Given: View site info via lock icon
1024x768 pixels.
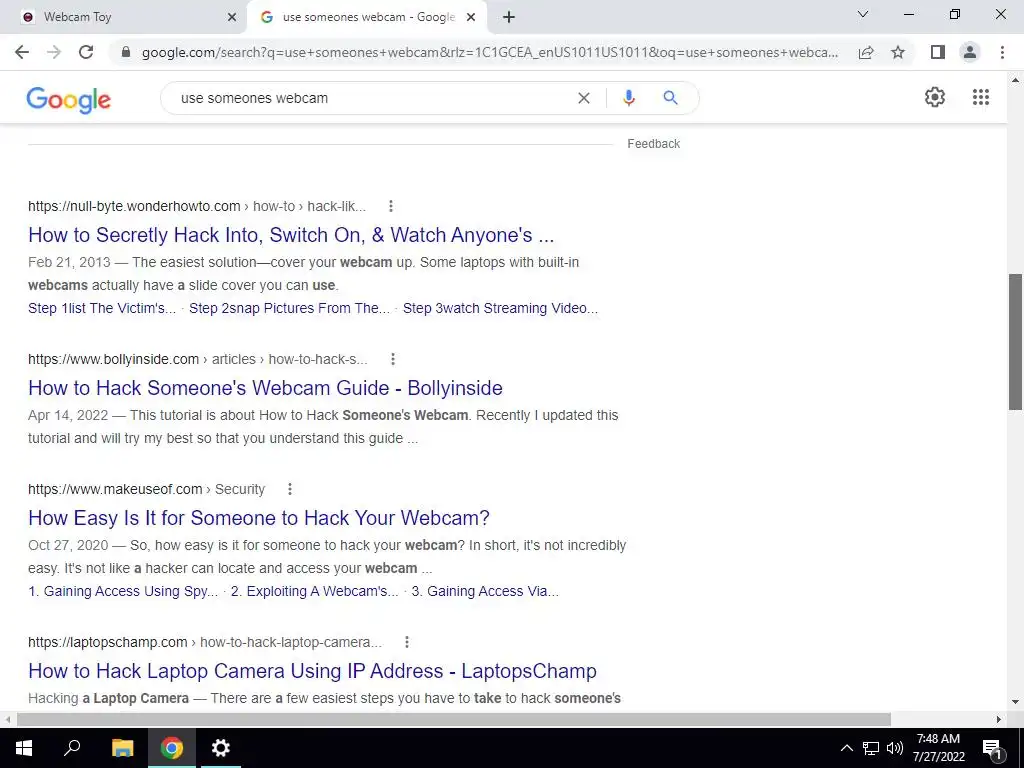Looking at the screenshot, I should click(126, 52).
